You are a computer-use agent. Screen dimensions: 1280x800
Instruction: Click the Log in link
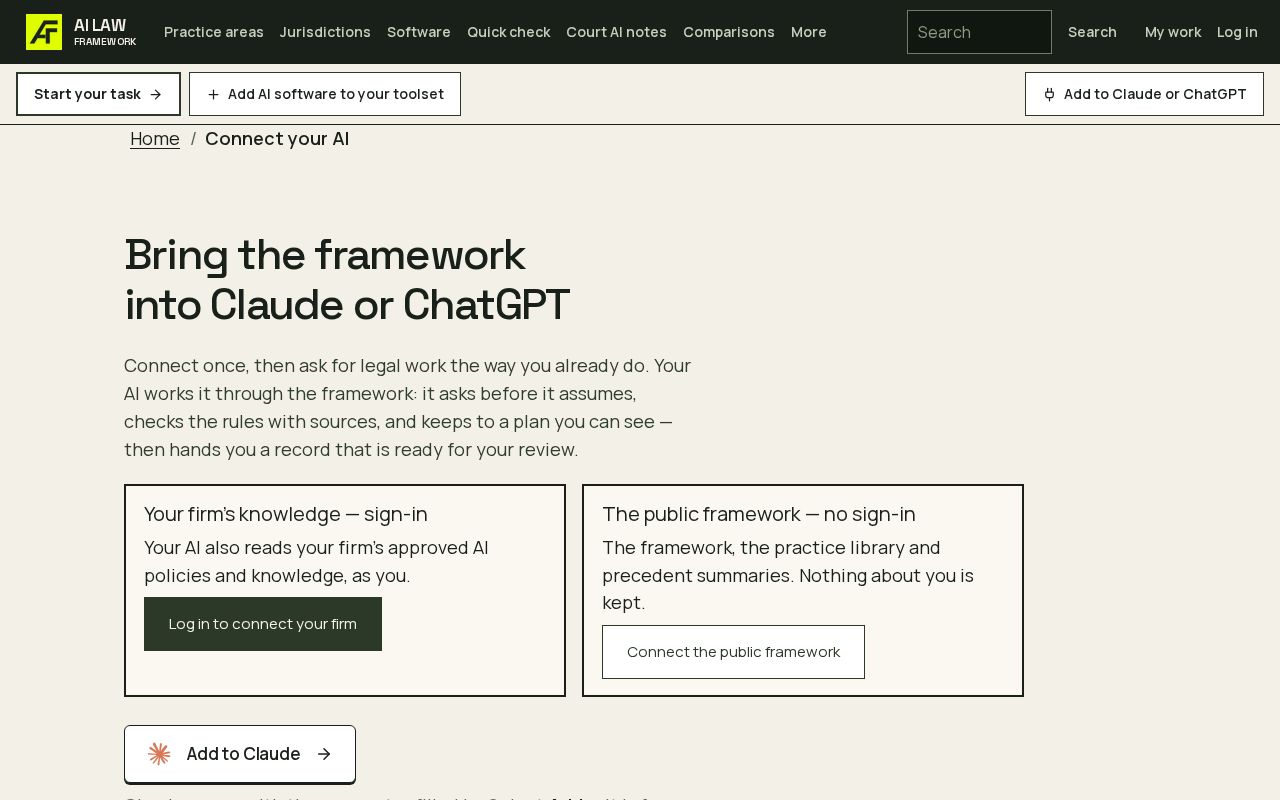[x=1237, y=32]
